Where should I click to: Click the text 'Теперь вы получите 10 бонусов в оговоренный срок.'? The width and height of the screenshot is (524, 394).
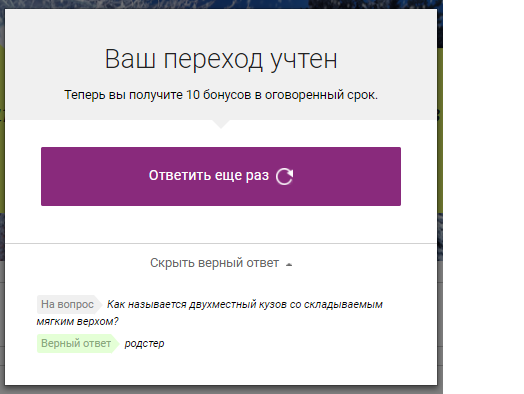click(x=221, y=95)
